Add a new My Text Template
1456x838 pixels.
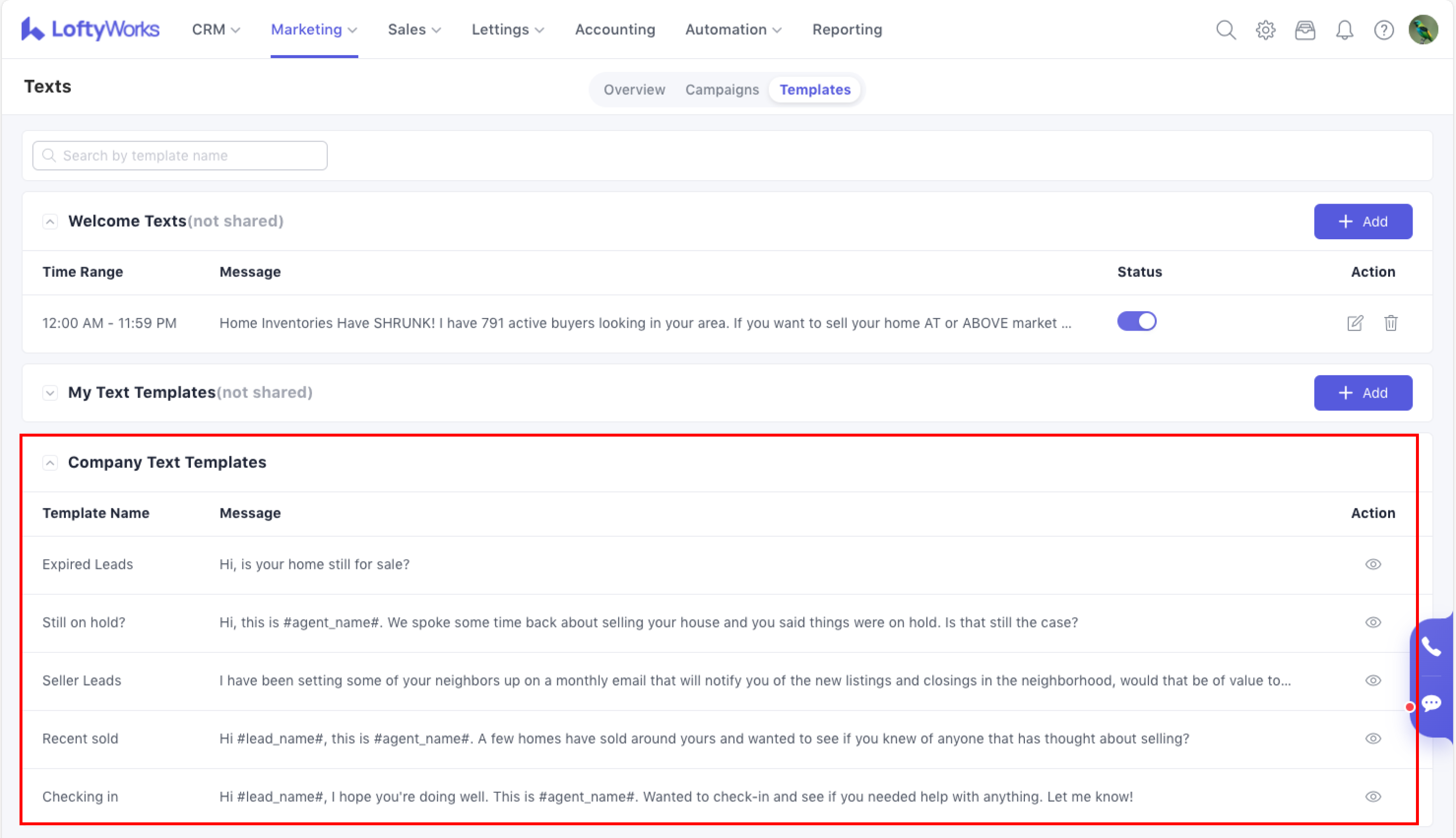(1362, 393)
